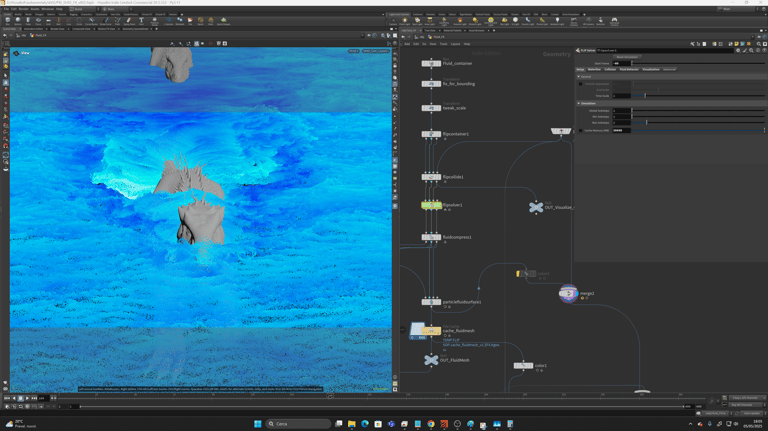Open the network editor Layout menu
The height and width of the screenshot is (431, 768).
(x=456, y=44)
